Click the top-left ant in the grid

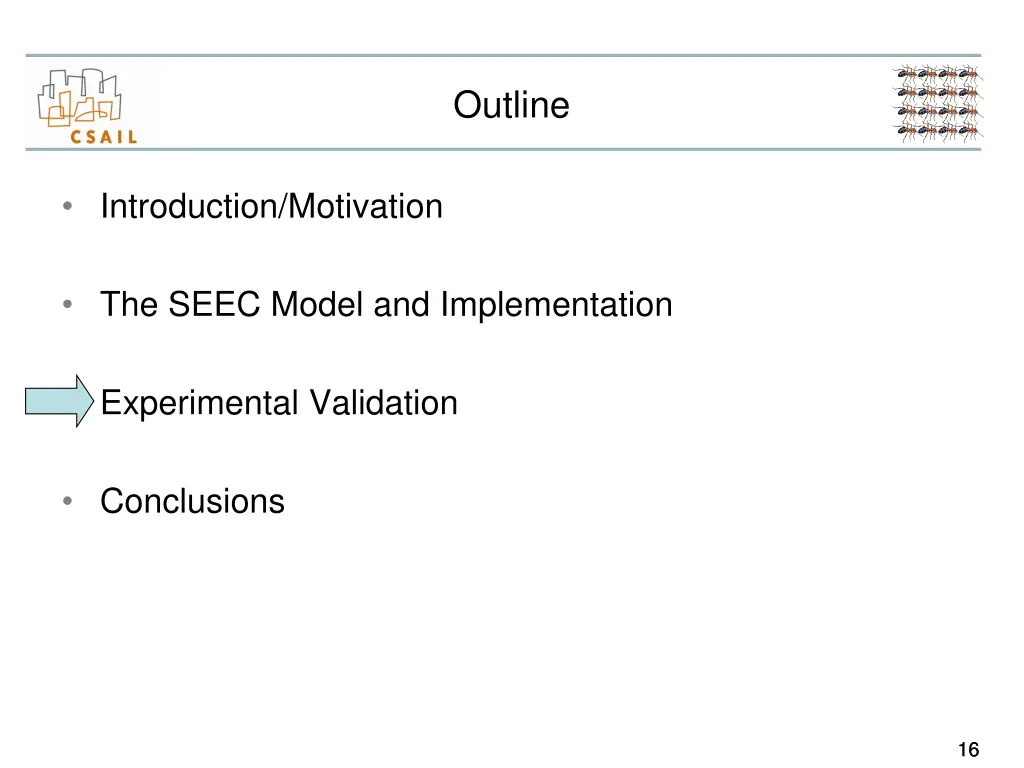pos(905,73)
